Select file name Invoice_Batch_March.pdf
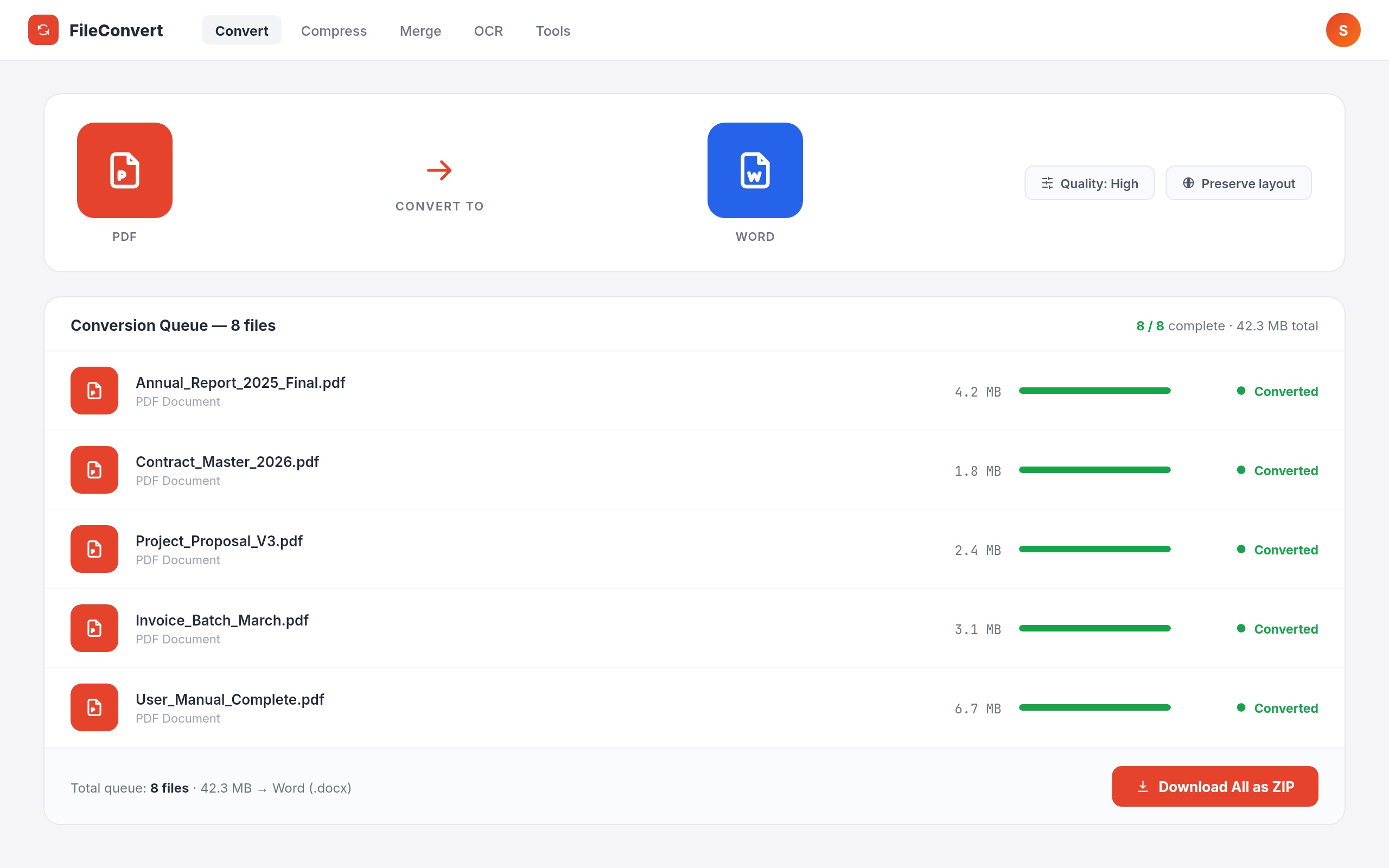The height and width of the screenshot is (868, 1389). (221, 620)
